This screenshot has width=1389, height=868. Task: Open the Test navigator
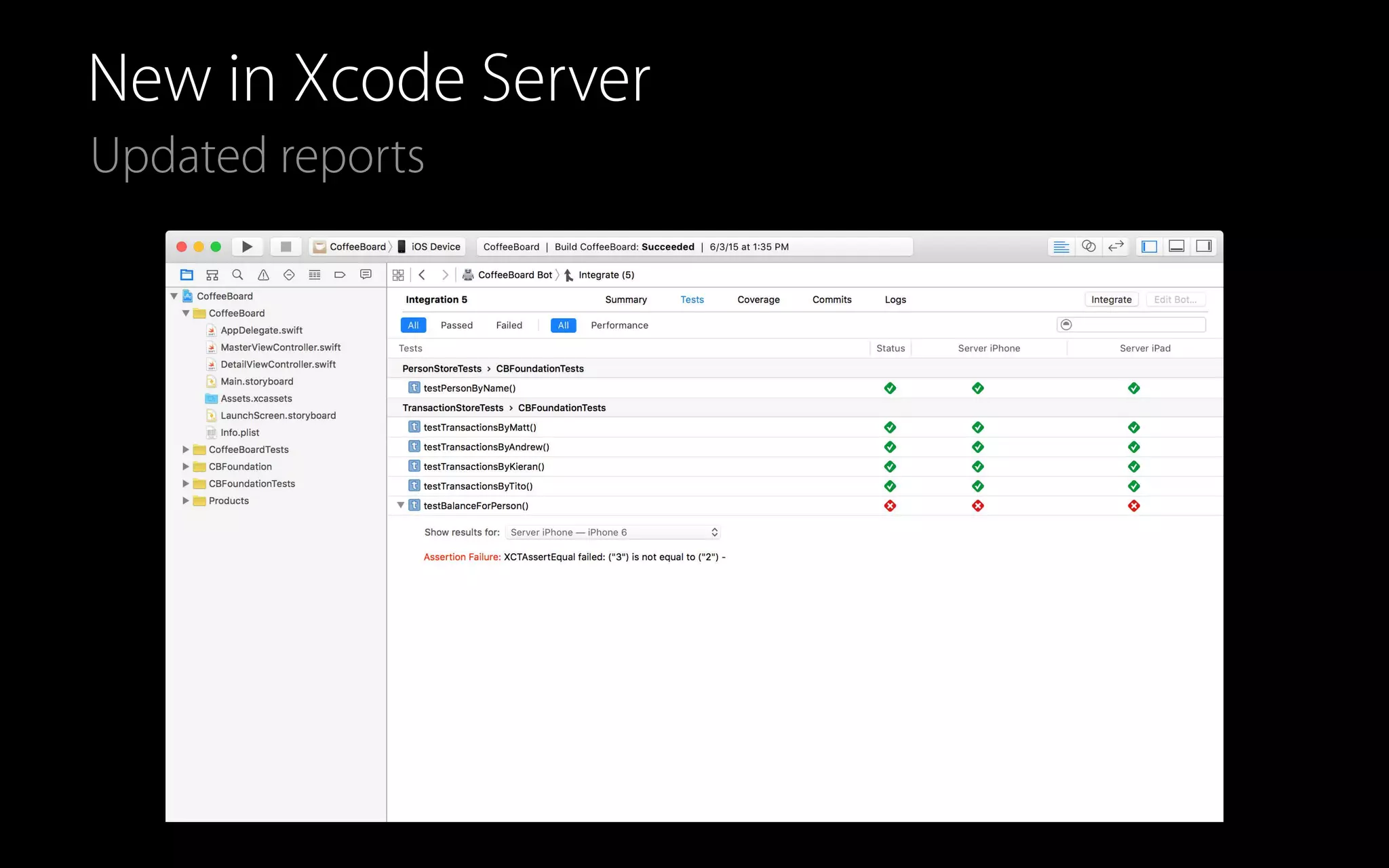[x=289, y=275]
